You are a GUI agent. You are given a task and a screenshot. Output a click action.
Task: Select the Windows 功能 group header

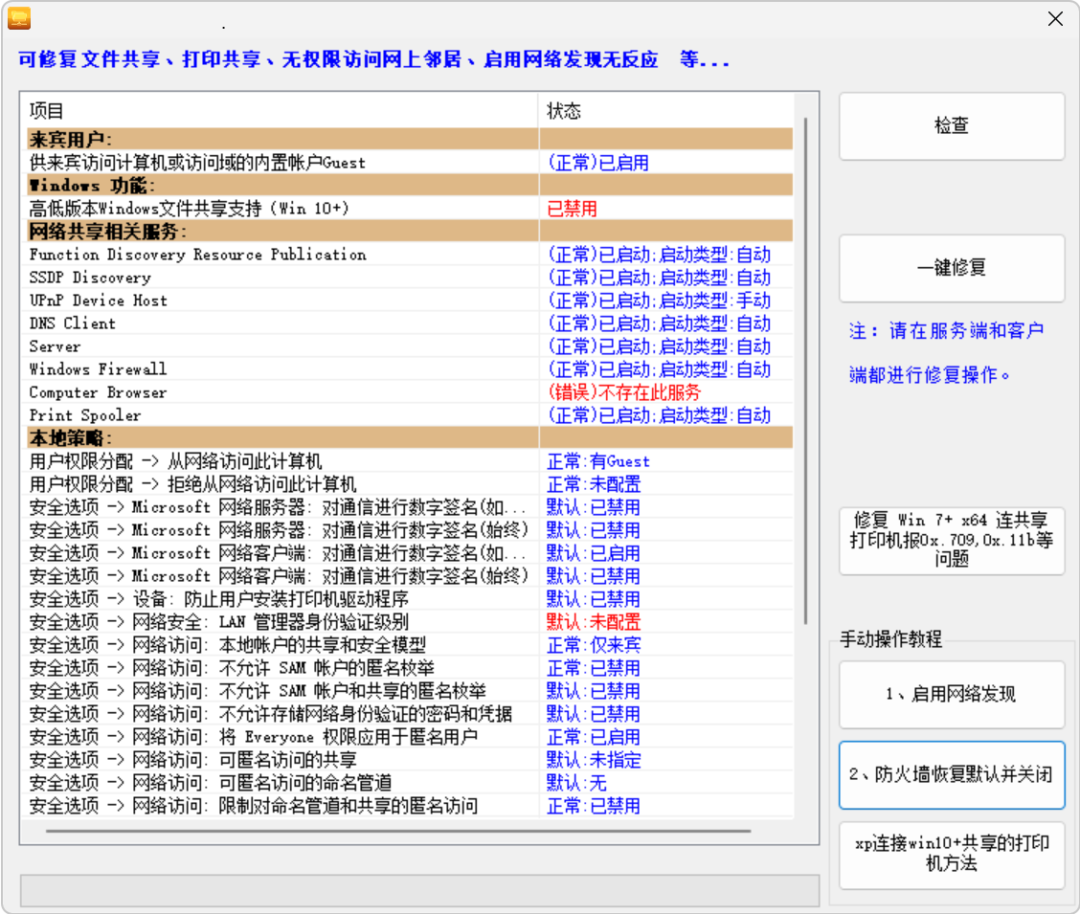(x=411, y=185)
